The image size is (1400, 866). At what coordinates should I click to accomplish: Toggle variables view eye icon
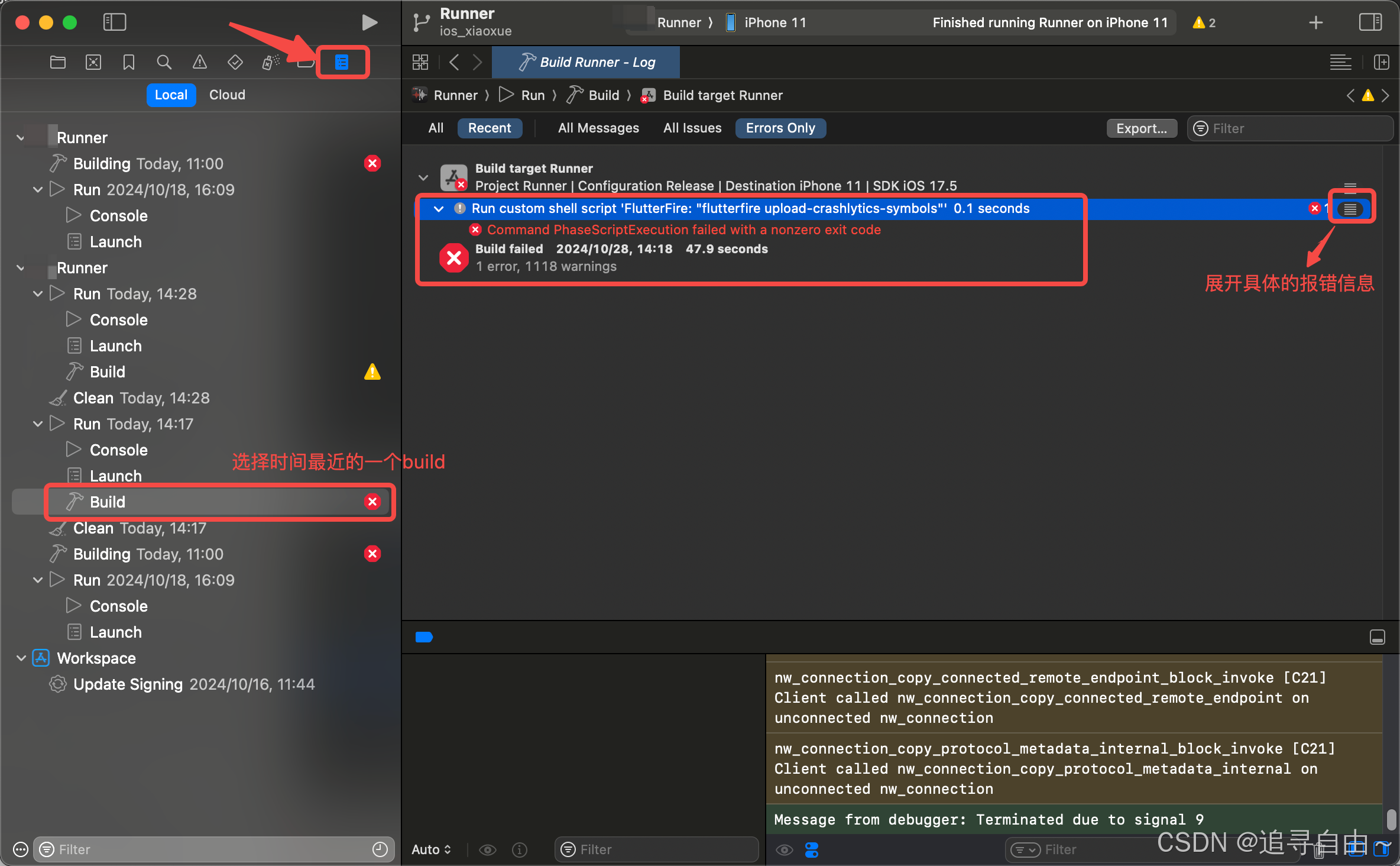pos(488,850)
